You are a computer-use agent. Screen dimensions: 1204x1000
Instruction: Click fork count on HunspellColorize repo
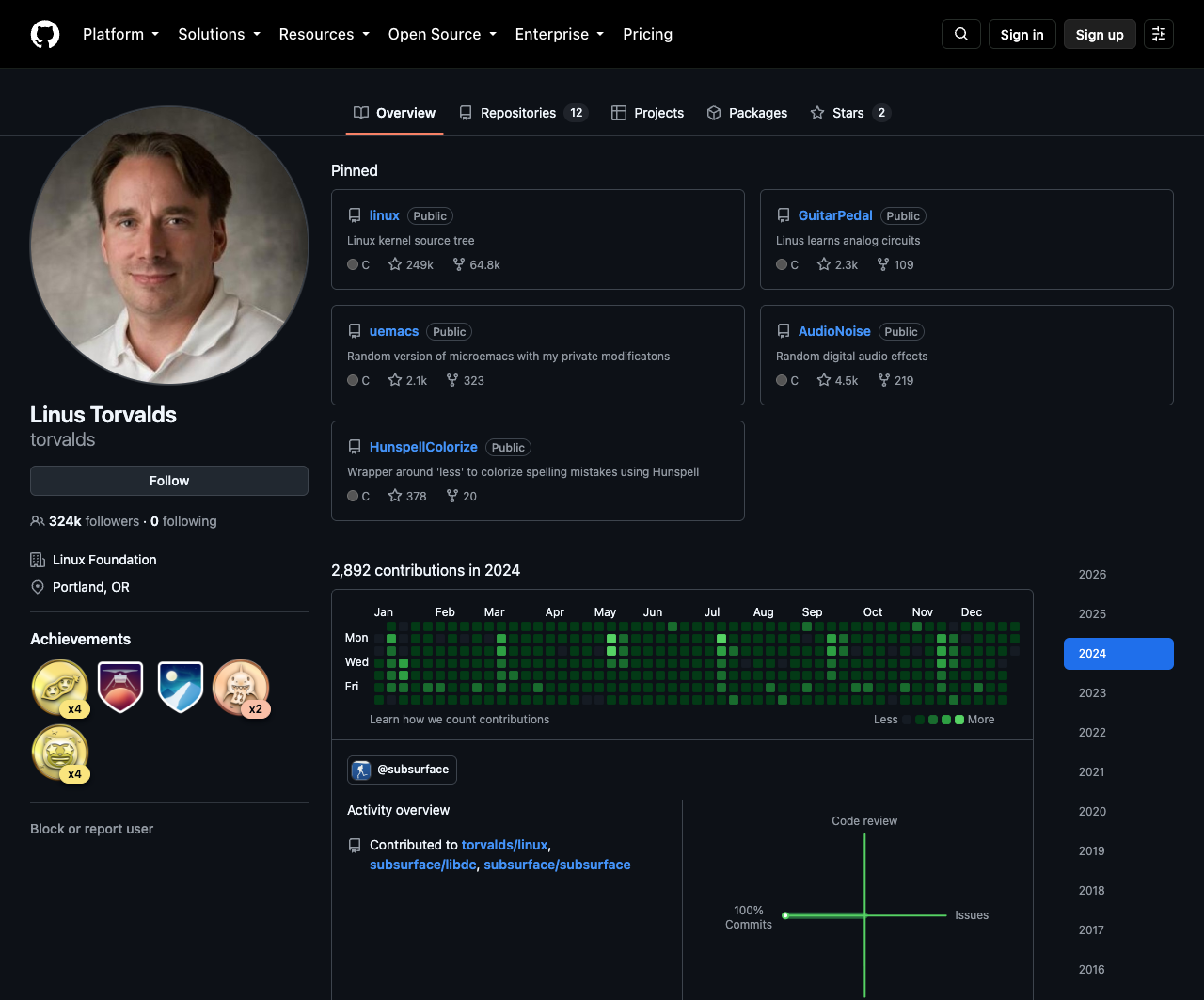(461, 496)
